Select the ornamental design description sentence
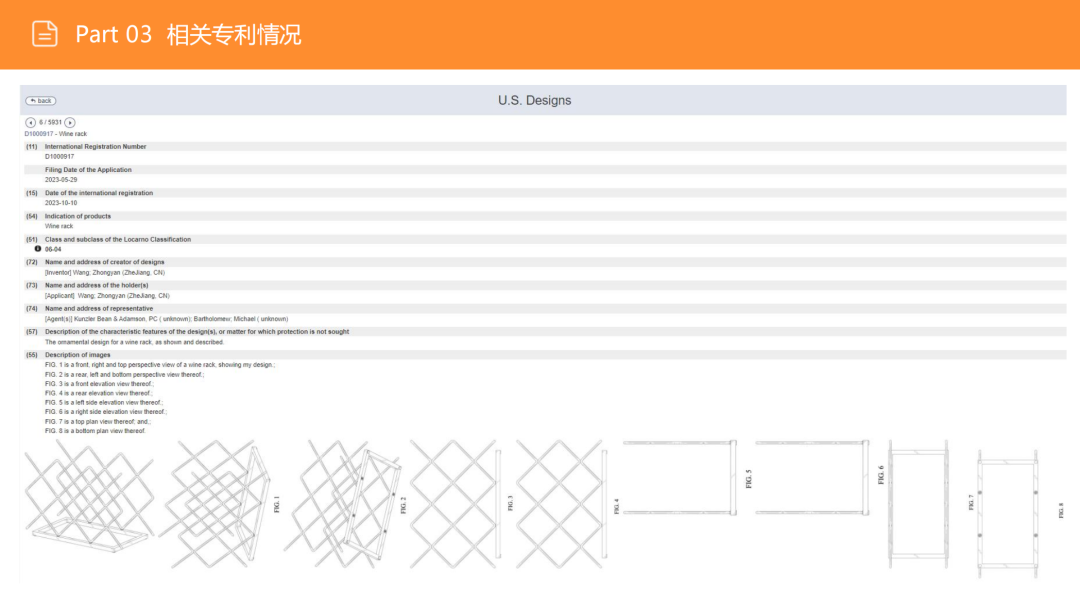The width and height of the screenshot is (1080, 607). pyautogui.click(x=134, y=342)
